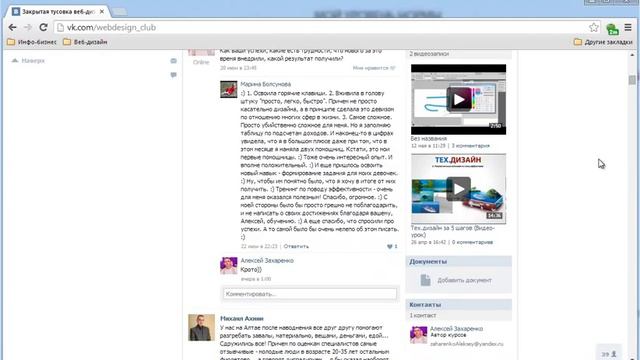Click 'Мне нравится' on the top post

(374, 68)
